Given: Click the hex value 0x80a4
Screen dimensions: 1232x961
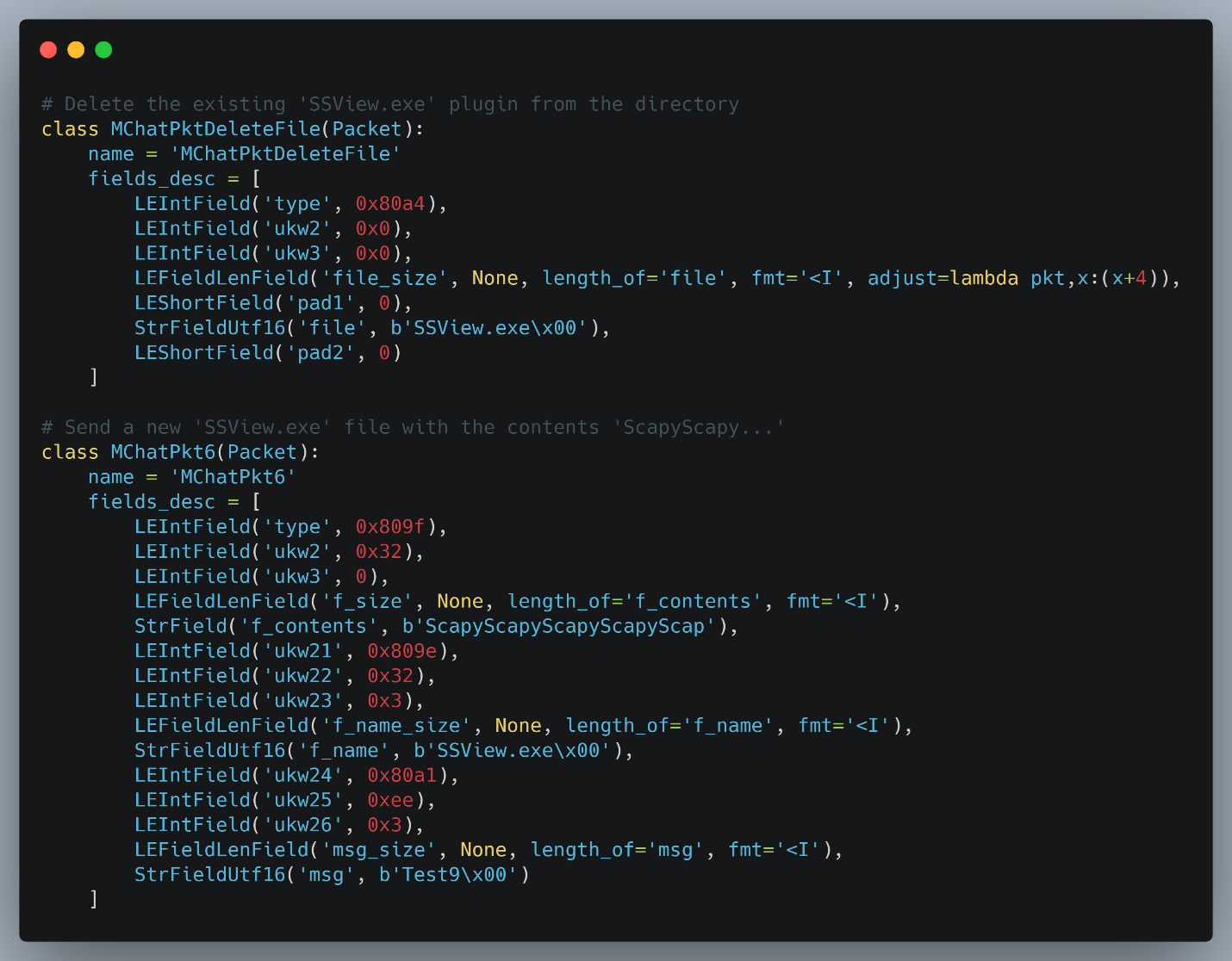Looking at the screenshot, I should pyautogui.click(x=390, y=204).
